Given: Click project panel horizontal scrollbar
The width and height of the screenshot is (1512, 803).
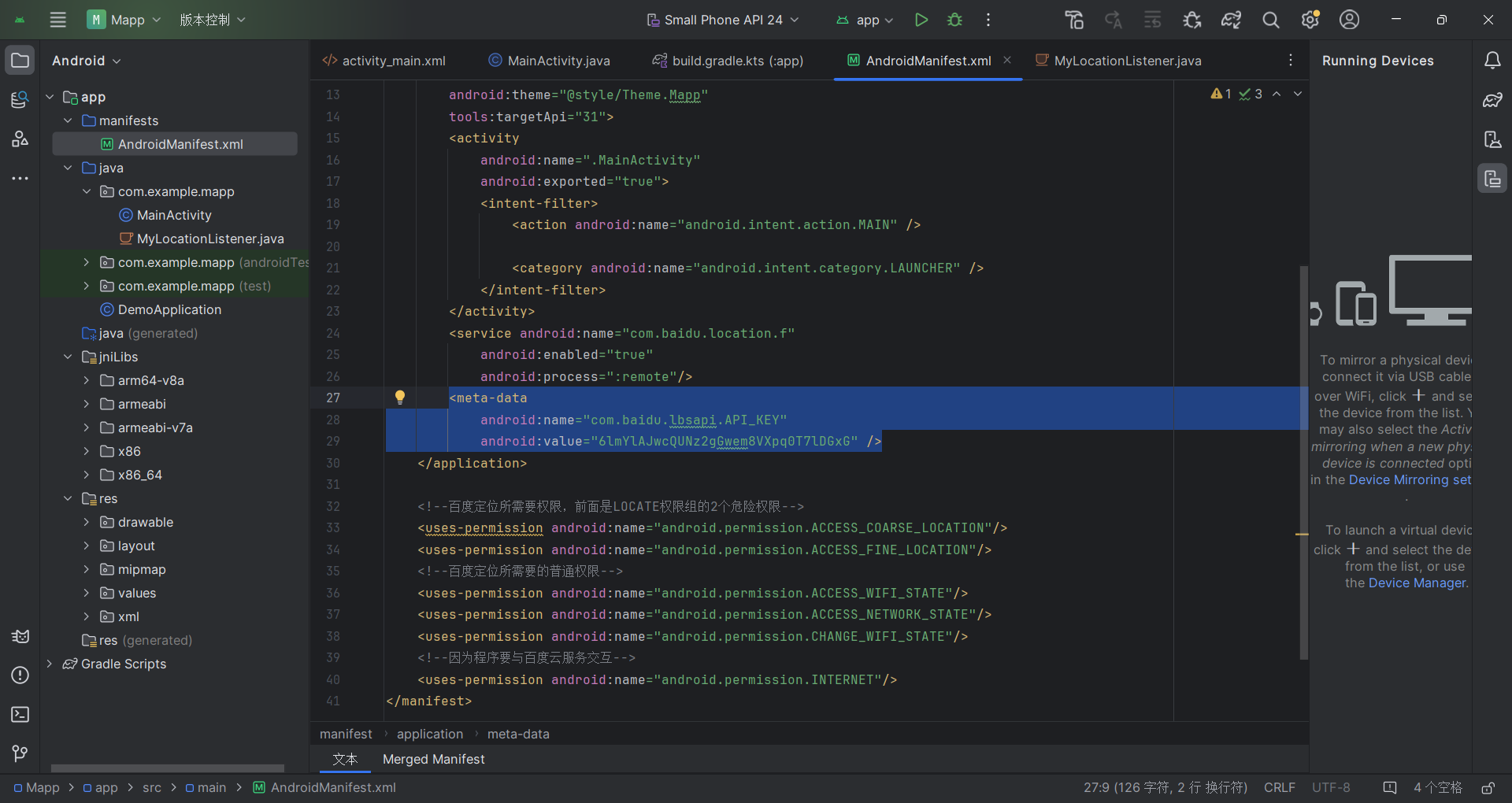Looking at the screenshot, I should pos(167,768).
